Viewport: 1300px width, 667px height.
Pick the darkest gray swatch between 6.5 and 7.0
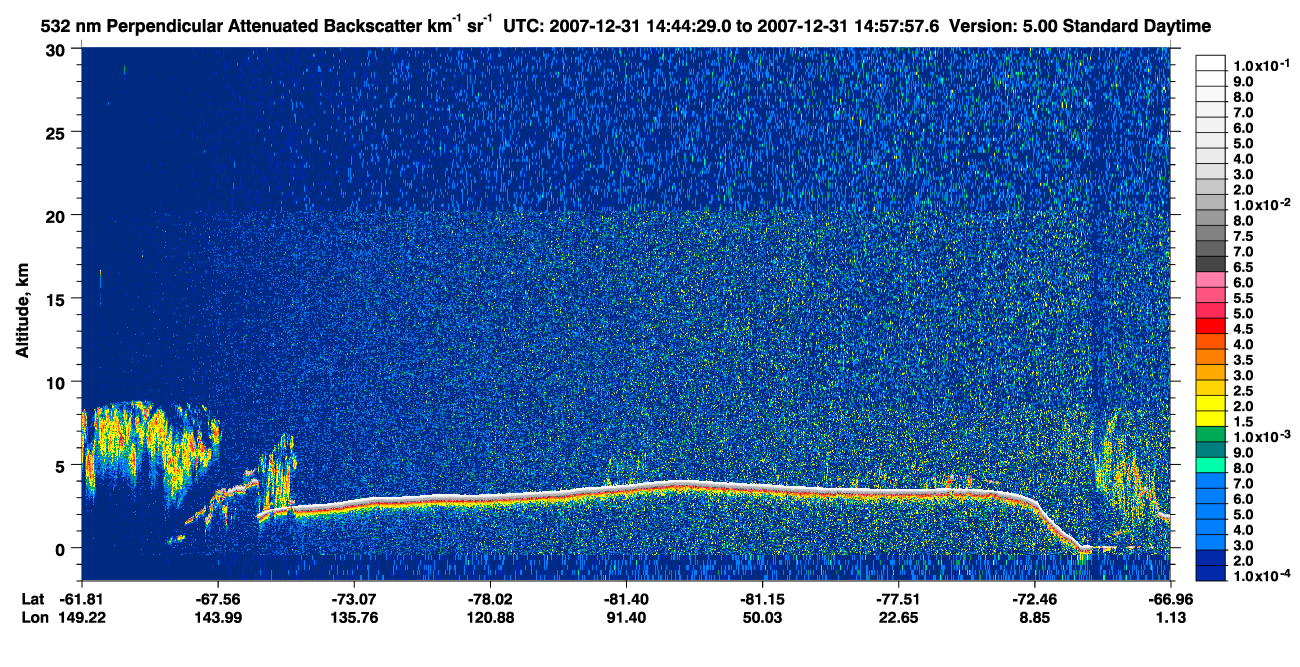tap(1210, 263)
